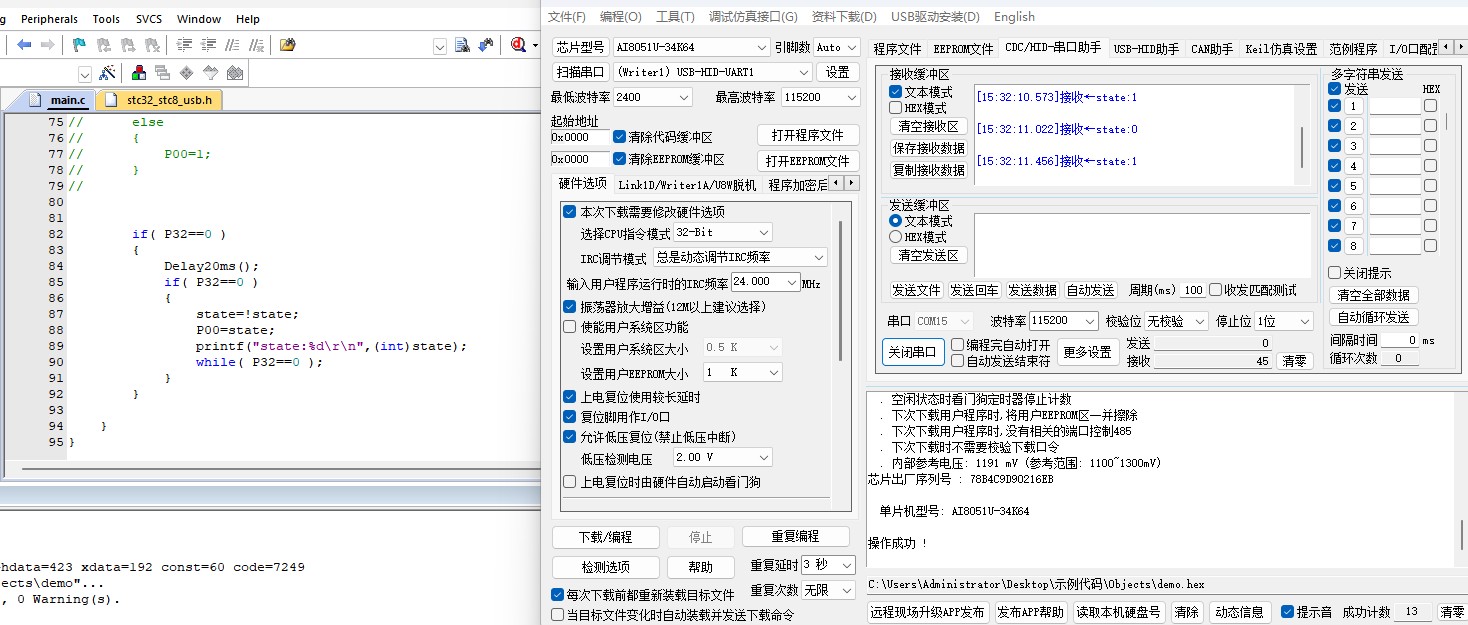Viewport: 1468px width, 625px height.
Task: Click the Navigate Forwards gray arrow icon
Action: [x=47, y=45]
